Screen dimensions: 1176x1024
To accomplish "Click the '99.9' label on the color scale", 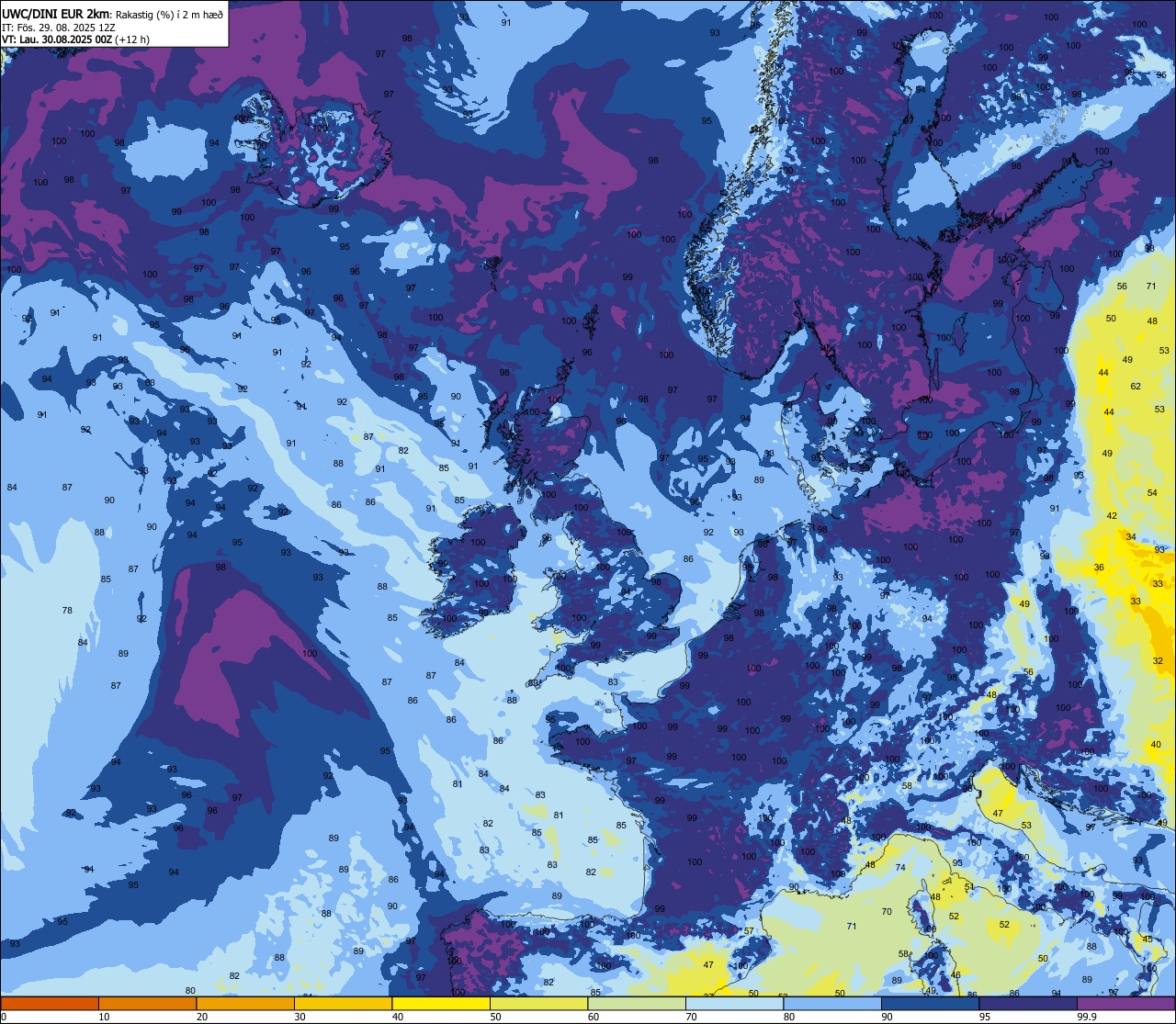I will (1087, 1017).
